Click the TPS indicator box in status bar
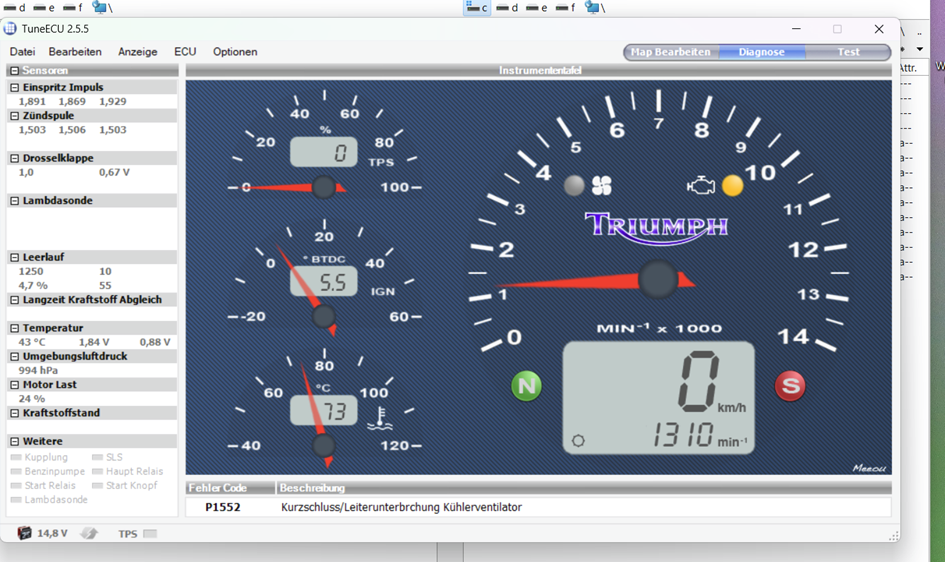The image size is (945, 562). [x=150, y=534]
